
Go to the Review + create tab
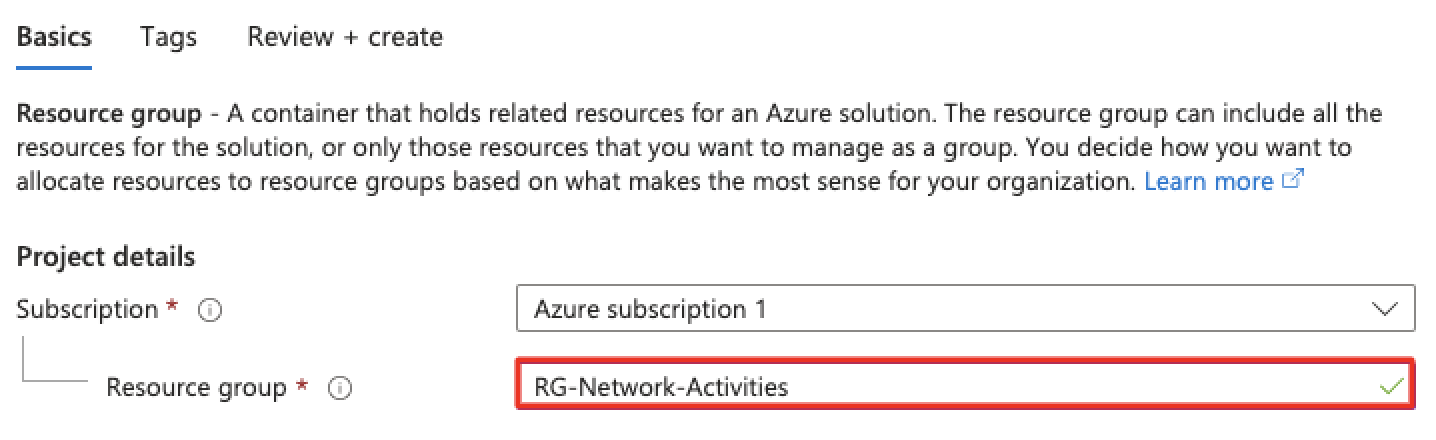point(345,37)
